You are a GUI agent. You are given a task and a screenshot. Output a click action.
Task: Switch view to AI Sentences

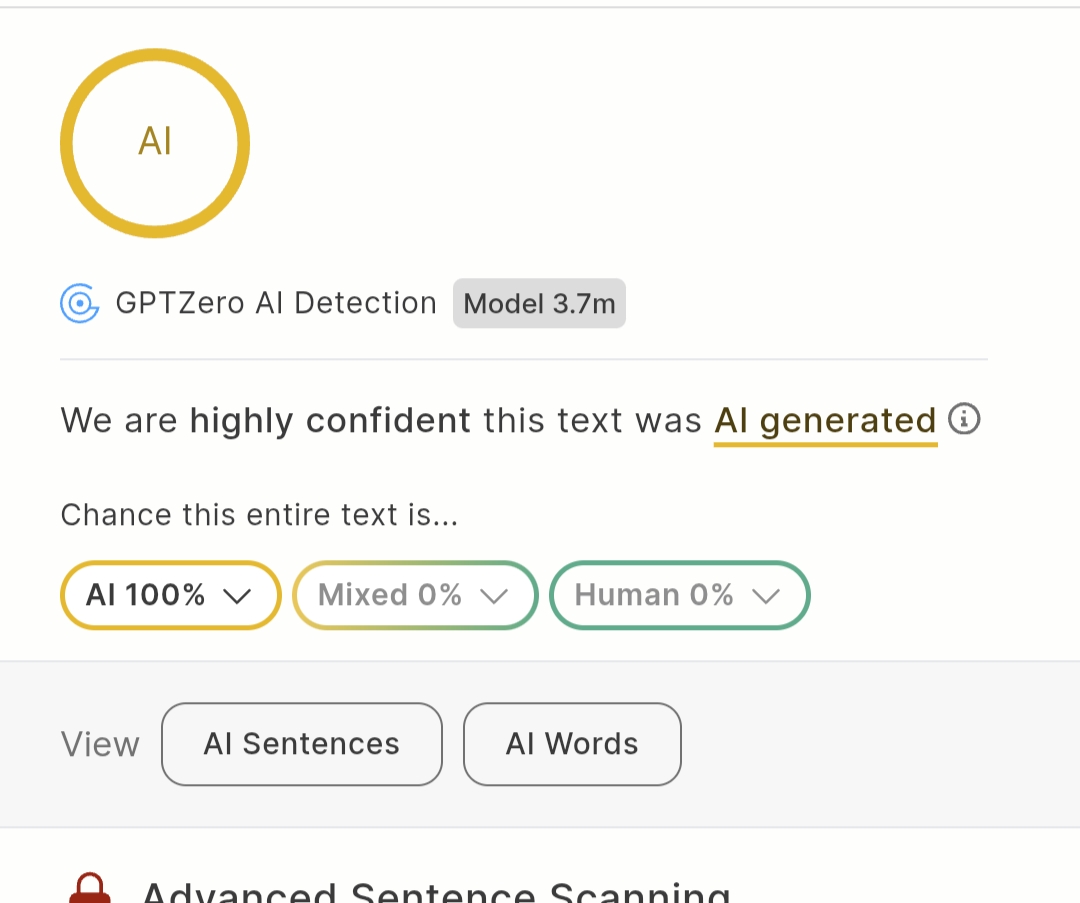[301, 744]
